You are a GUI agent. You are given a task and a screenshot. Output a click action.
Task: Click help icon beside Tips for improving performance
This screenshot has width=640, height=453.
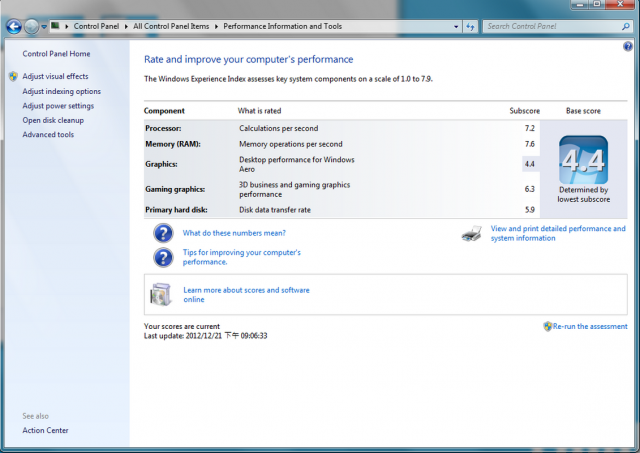point(163,258)
